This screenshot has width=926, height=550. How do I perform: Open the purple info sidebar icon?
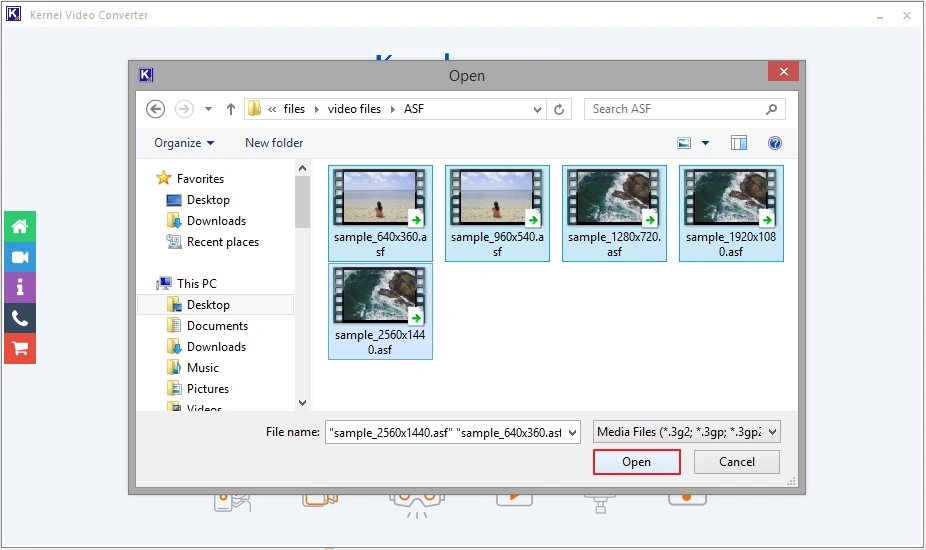coord(19,288)
